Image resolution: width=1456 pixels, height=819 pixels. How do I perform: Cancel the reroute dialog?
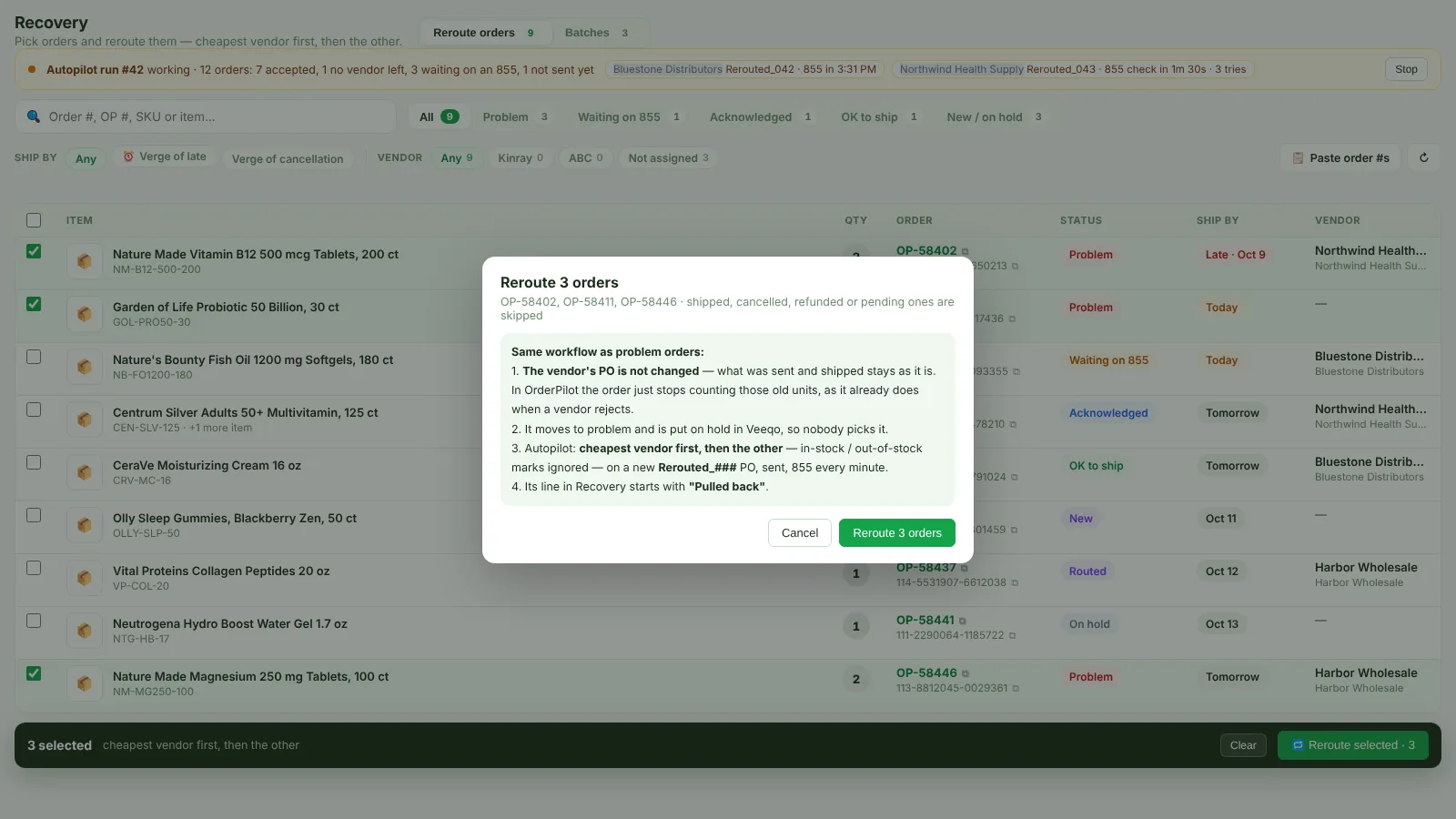point(800,533)
